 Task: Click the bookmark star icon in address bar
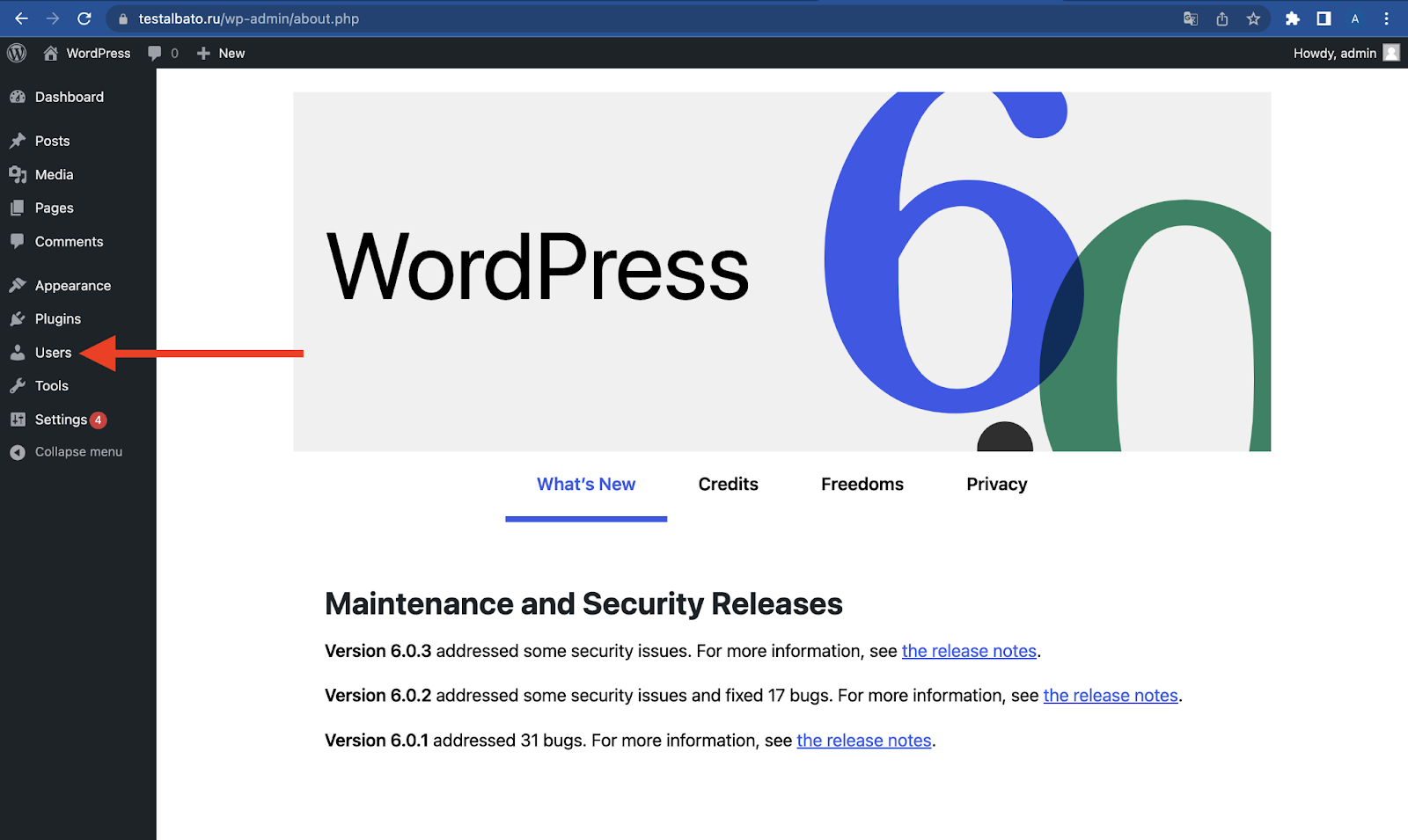click(x=1253, y=18)
